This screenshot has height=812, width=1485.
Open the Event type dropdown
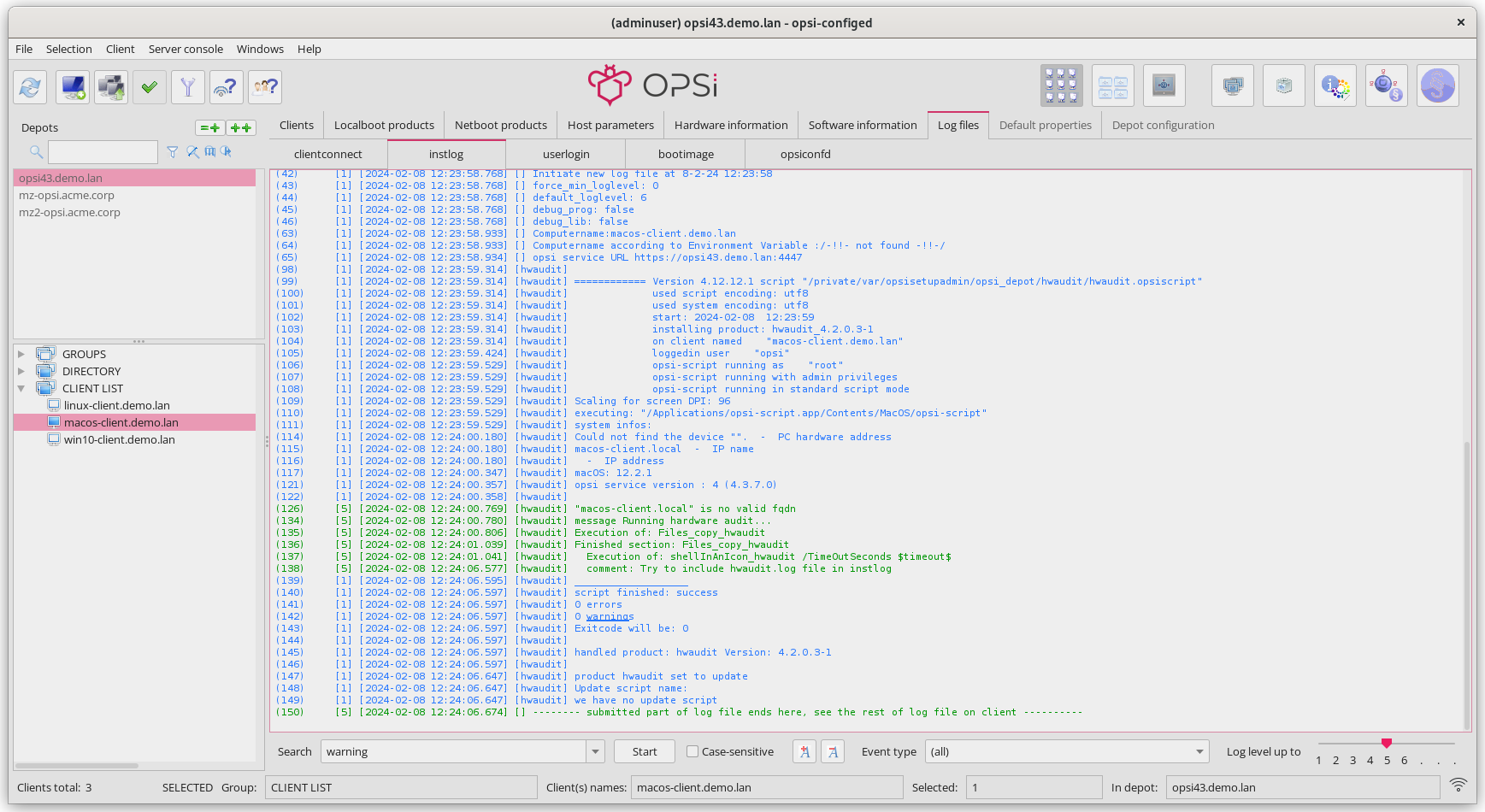(1067, 751)
